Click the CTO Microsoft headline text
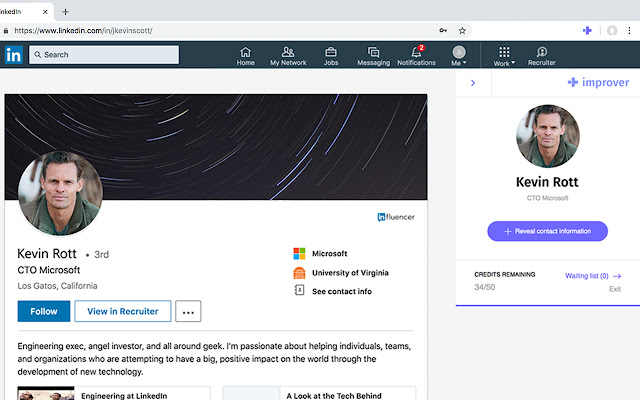The image size is (640, 400). (x=49, y=270)
